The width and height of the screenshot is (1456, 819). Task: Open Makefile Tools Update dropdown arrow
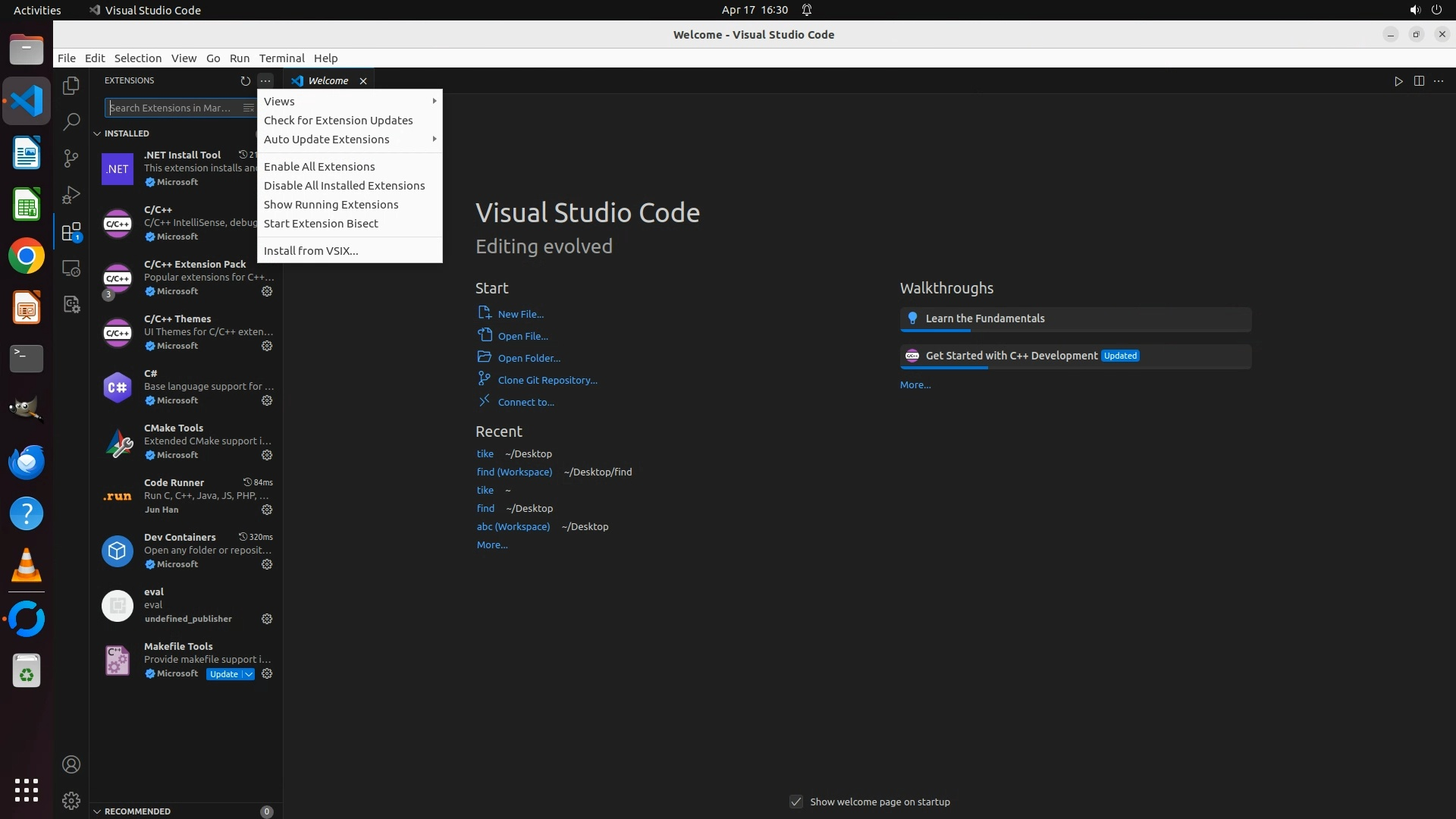[x=249, y=674]
